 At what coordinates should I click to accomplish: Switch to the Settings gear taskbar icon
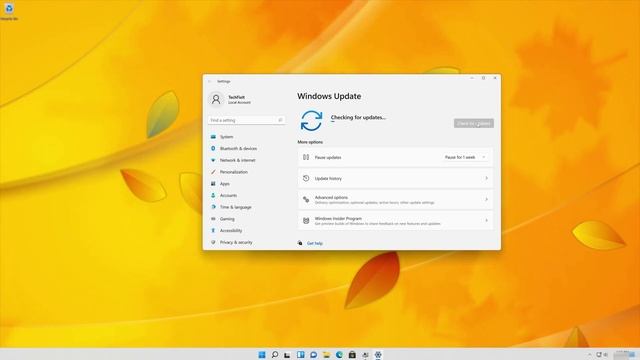pyautogui.click(x=378, y=355)
